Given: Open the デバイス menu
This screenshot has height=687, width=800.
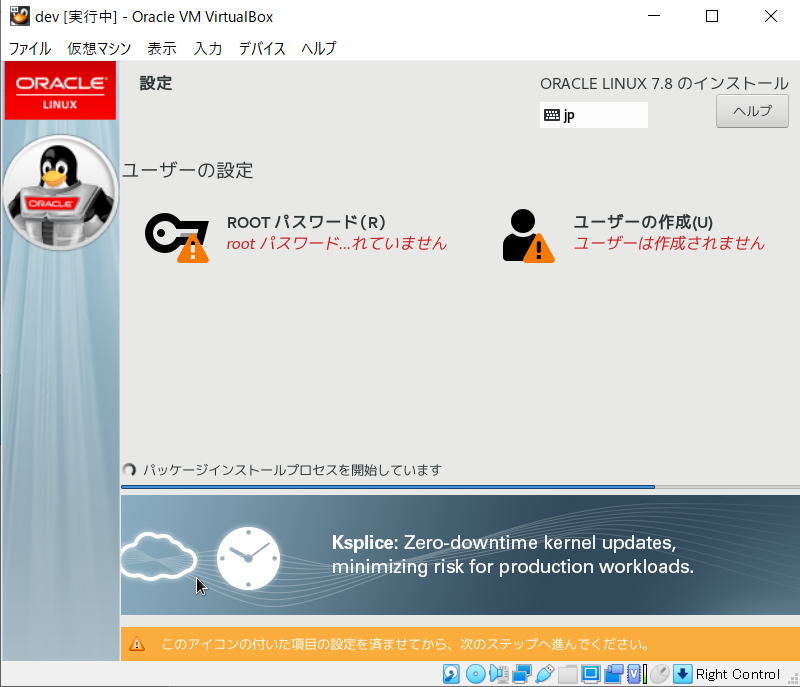Looking at the screenshot, I should [x=262, y=48].
